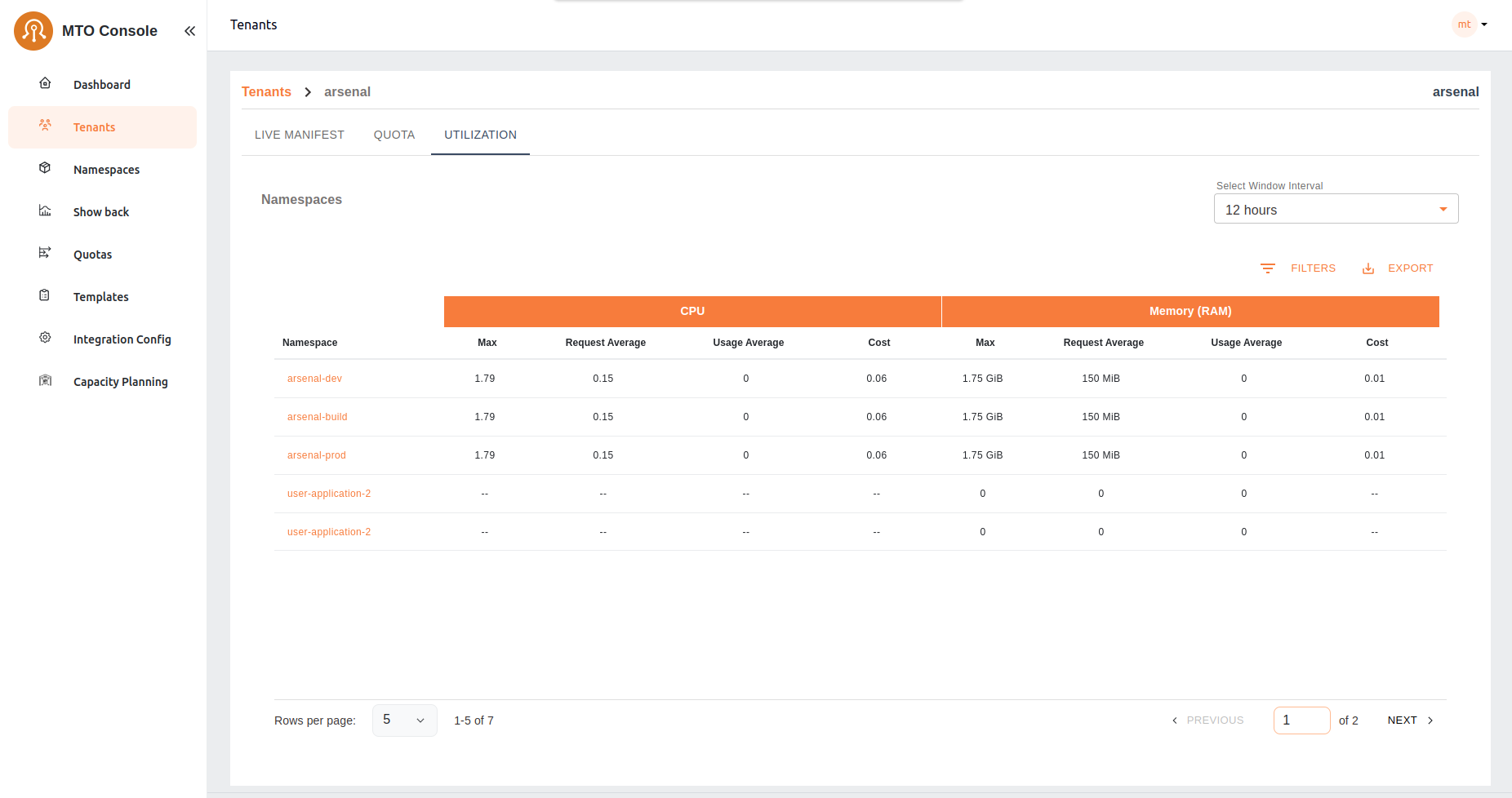Click the Capacity Planning icon

(x=46, y=380)
